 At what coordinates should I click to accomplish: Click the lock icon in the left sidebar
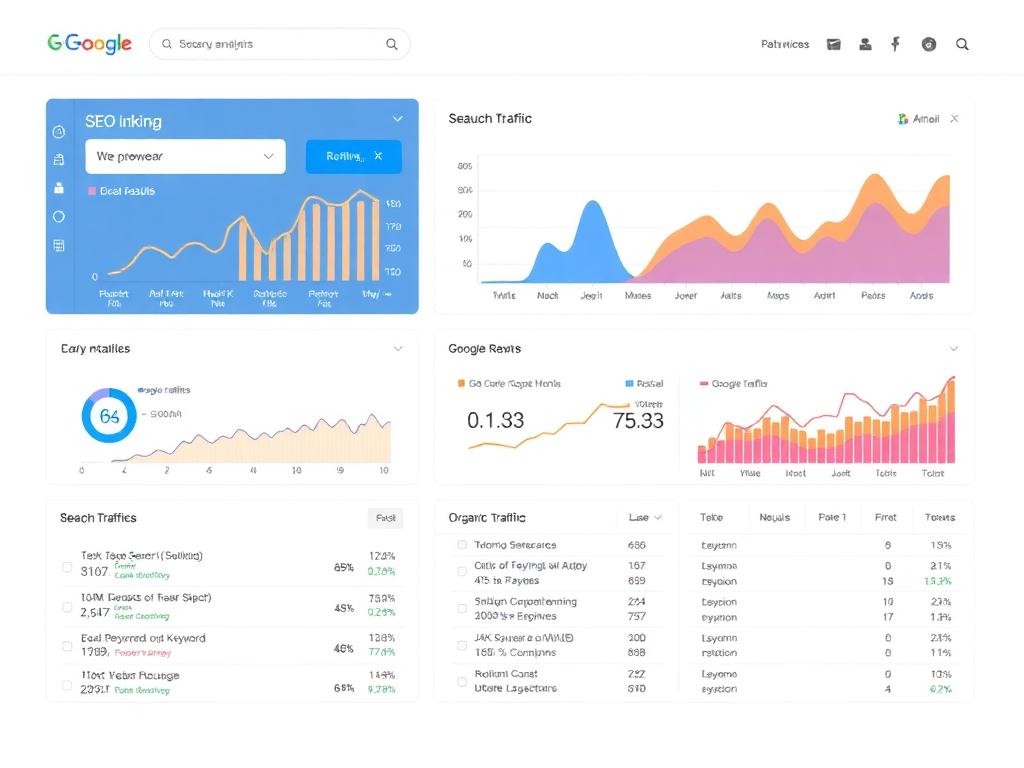coord(59,187)
